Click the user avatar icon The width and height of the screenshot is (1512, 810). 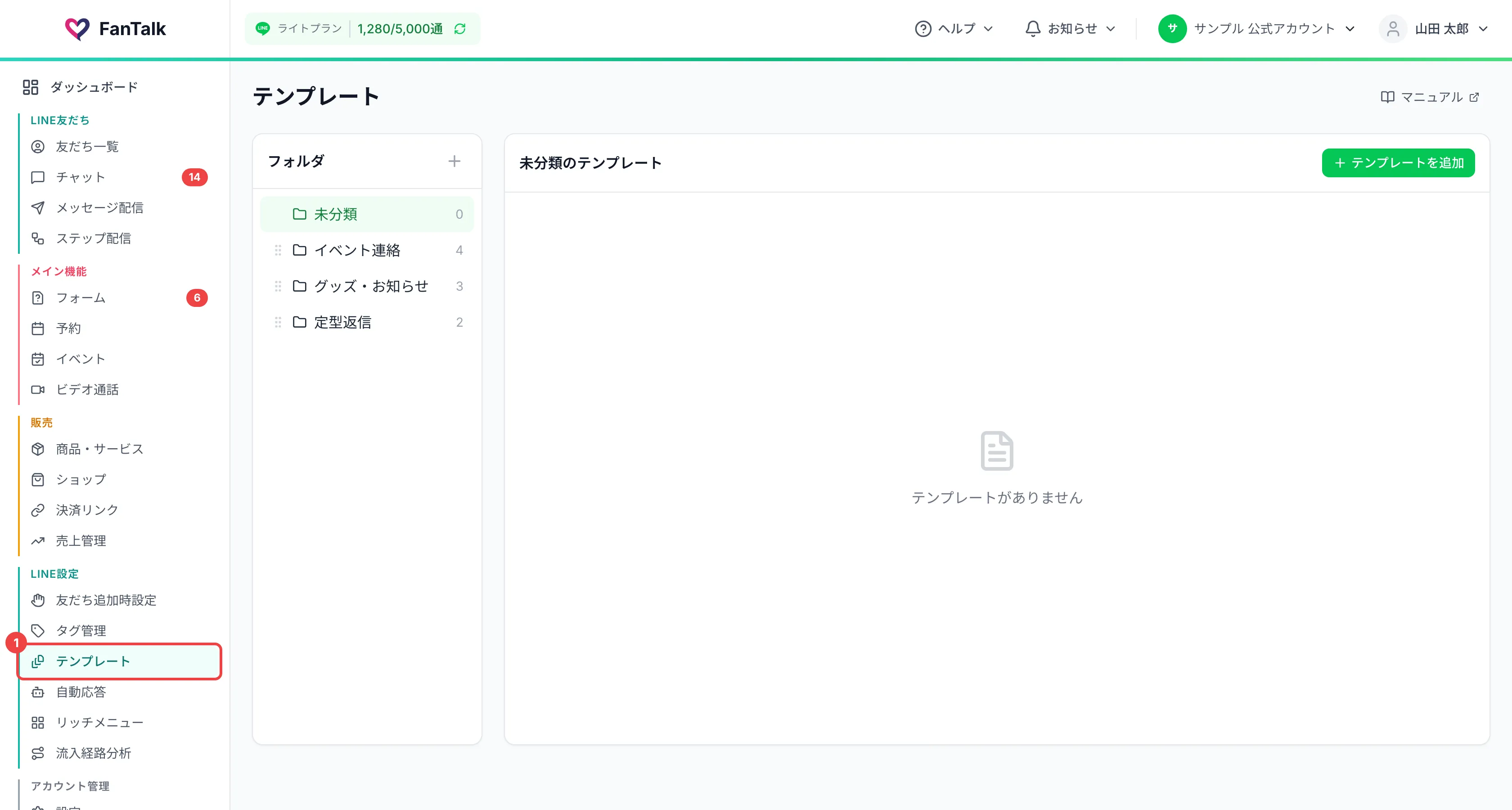1393,29
